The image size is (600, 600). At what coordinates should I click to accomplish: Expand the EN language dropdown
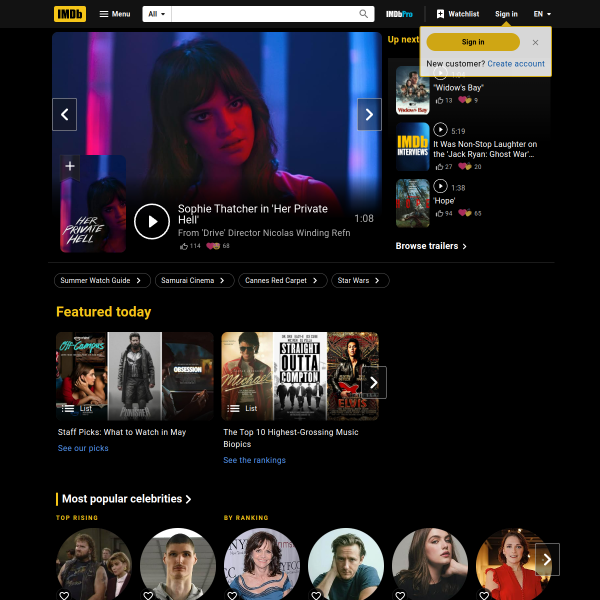542,14
